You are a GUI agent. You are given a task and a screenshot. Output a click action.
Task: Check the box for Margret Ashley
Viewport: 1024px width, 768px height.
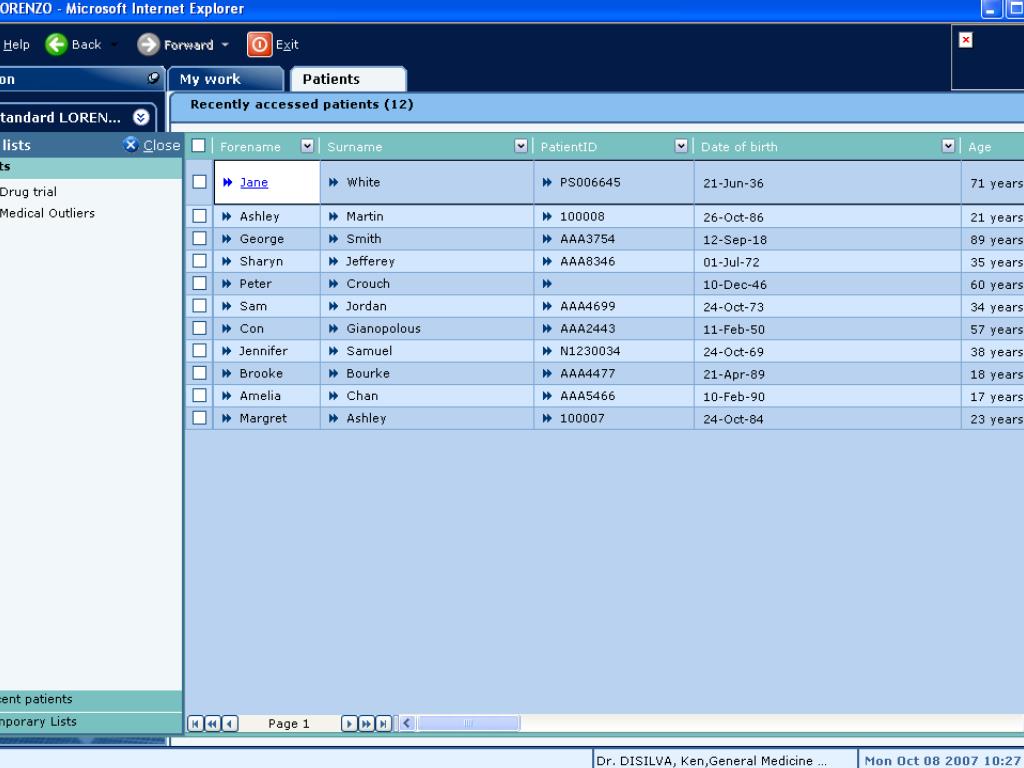[x=200, y=417]
